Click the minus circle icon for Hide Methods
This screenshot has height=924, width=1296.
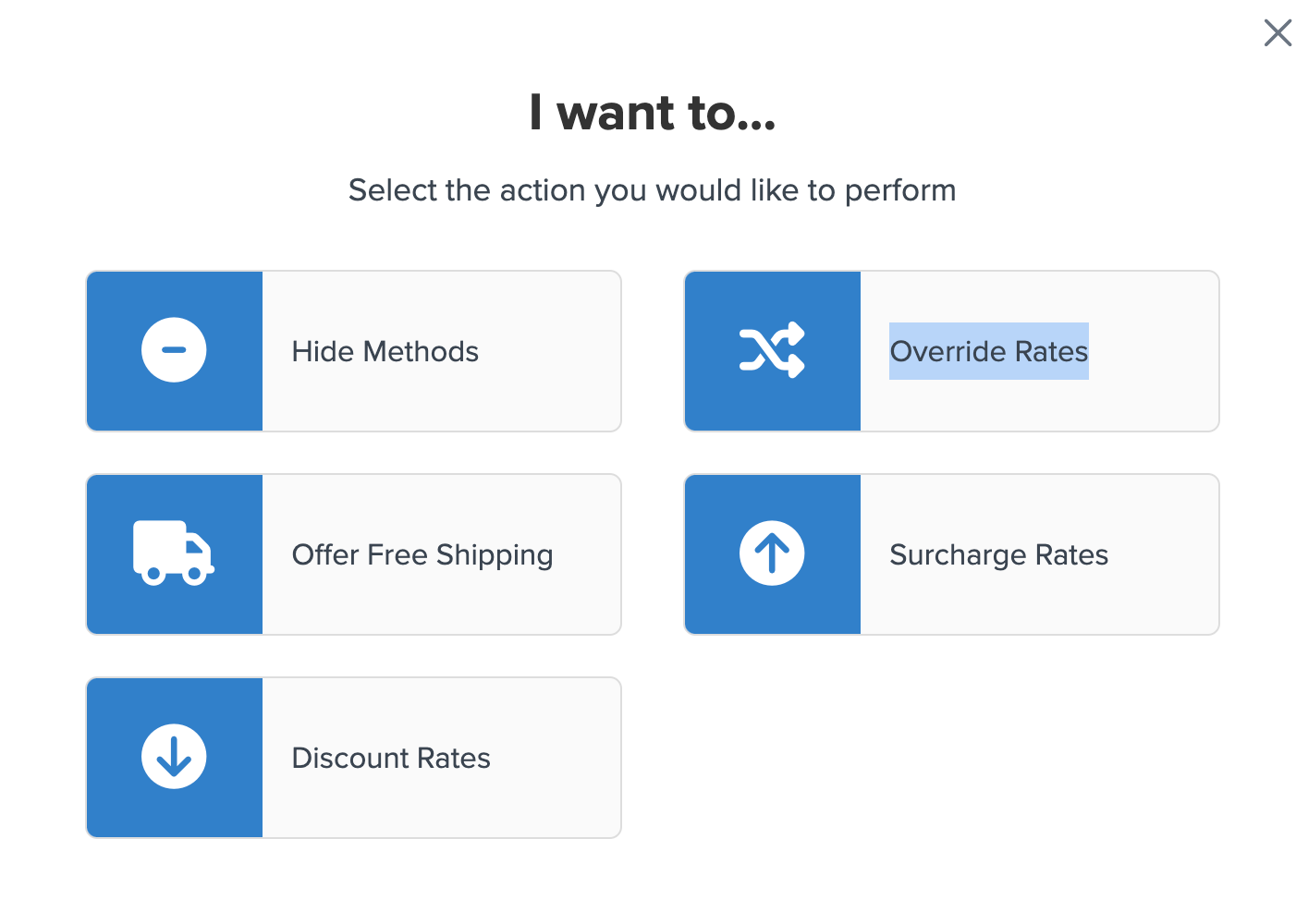[x=174, y=350]
